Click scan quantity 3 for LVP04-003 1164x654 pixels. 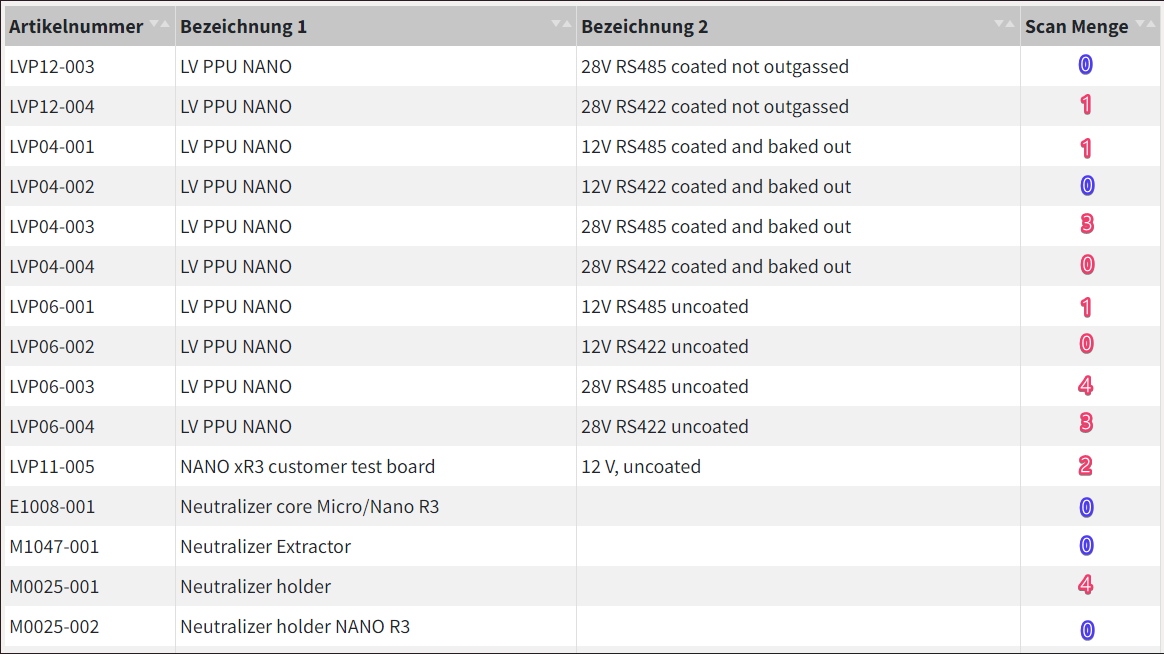[x=1086, y=225]
